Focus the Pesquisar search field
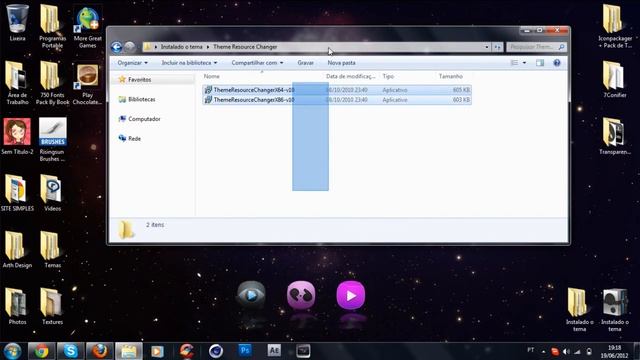640x360 pixels. pos(536,47)
